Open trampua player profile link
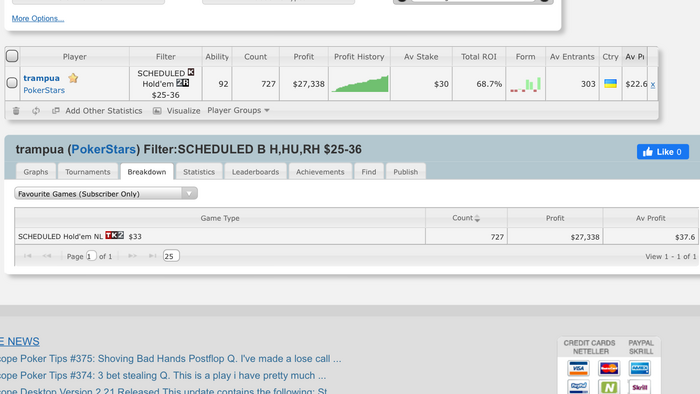This screenshot has width=700, height=394. click(42, 78)
